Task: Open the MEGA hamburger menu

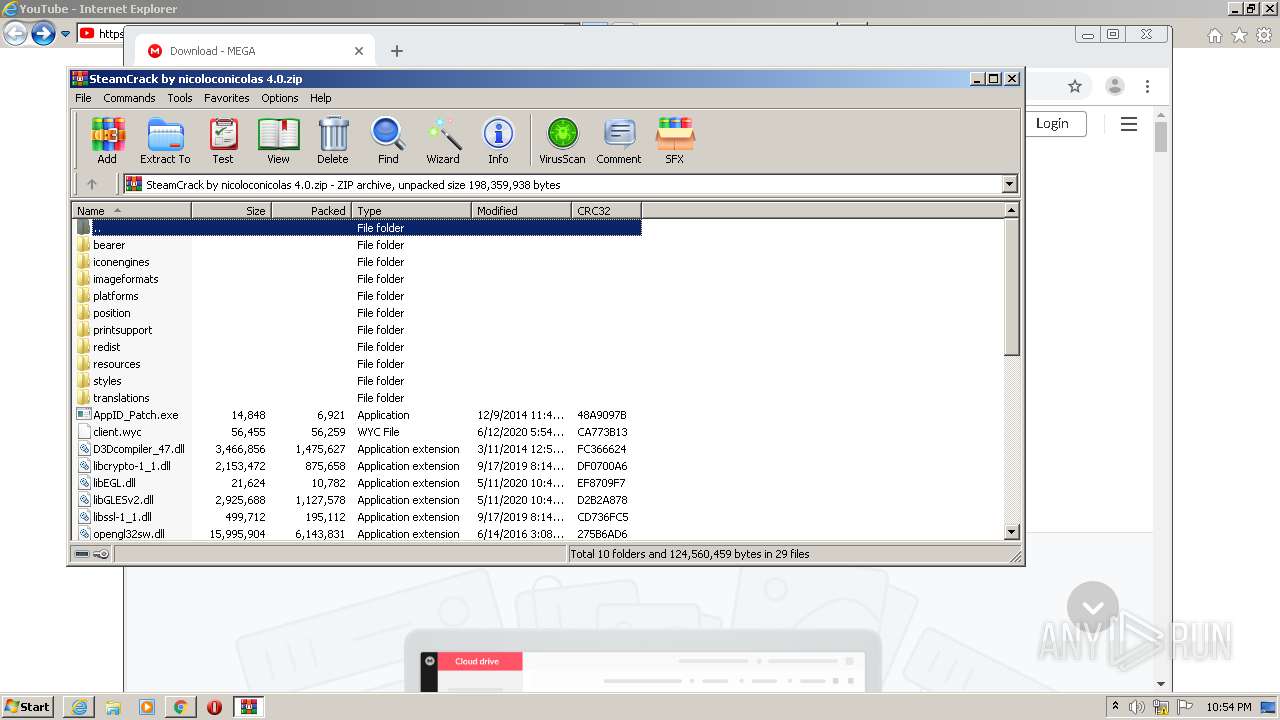Action: click(1129, 124)
